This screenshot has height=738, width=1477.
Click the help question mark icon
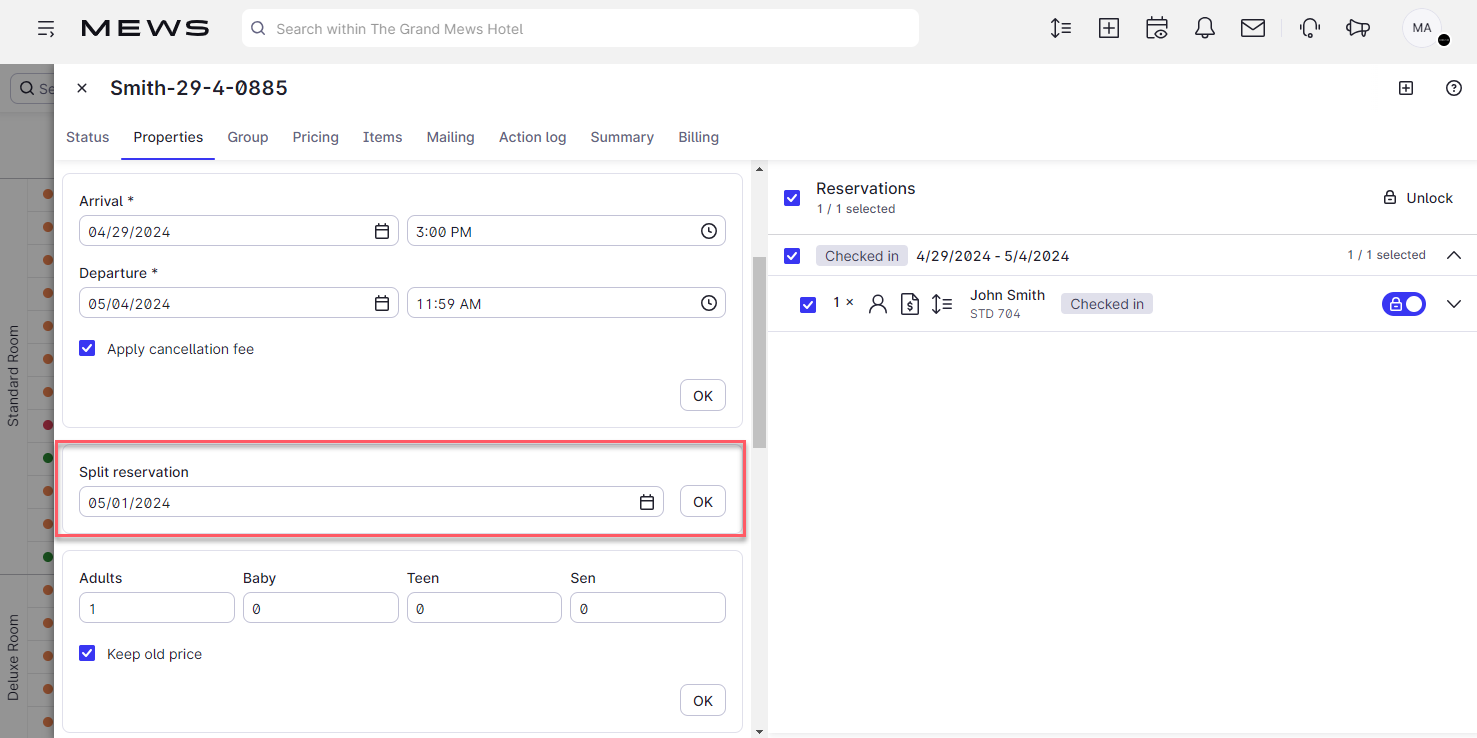[1454, 88]
